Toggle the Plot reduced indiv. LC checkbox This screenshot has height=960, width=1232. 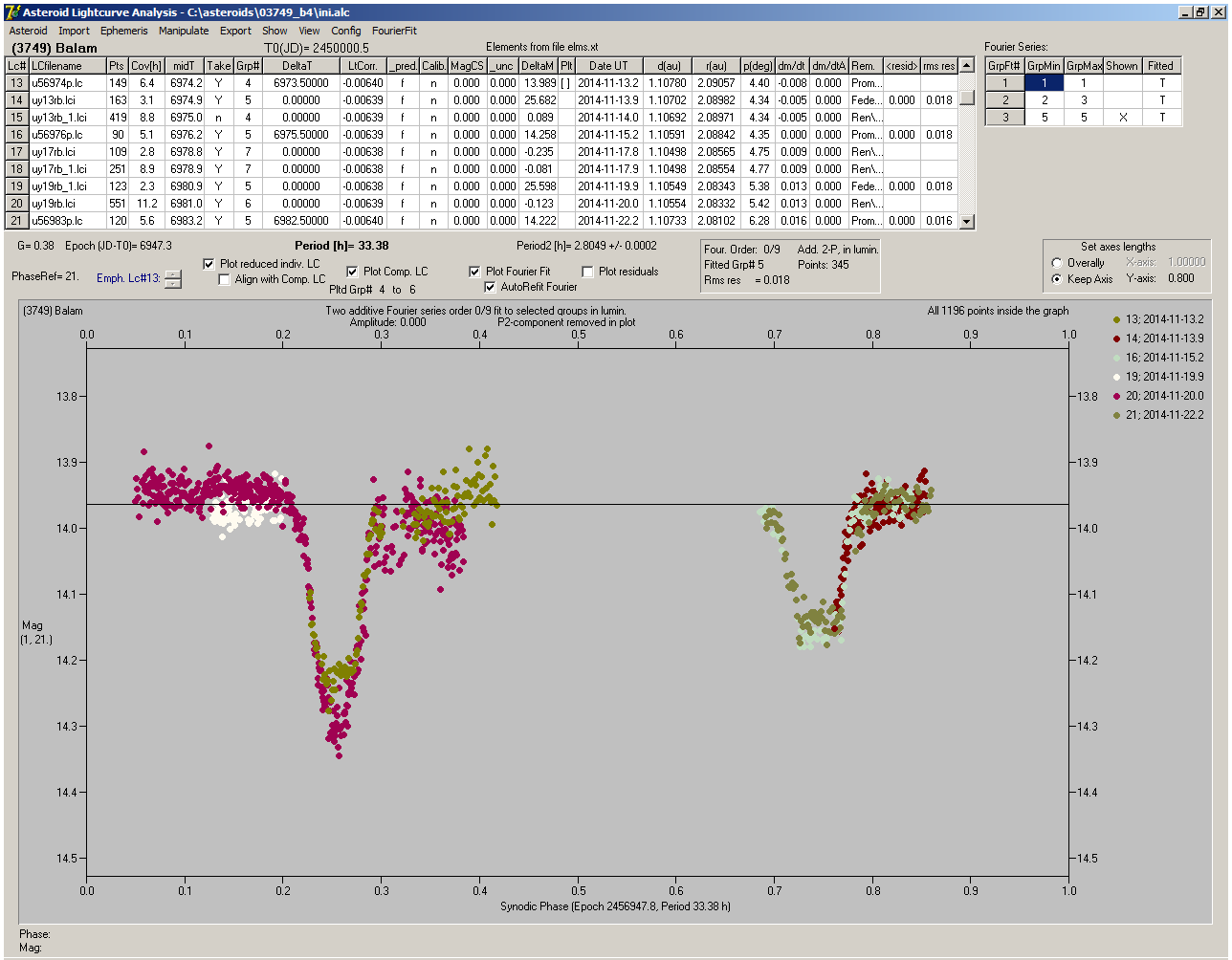click(209, 264)
